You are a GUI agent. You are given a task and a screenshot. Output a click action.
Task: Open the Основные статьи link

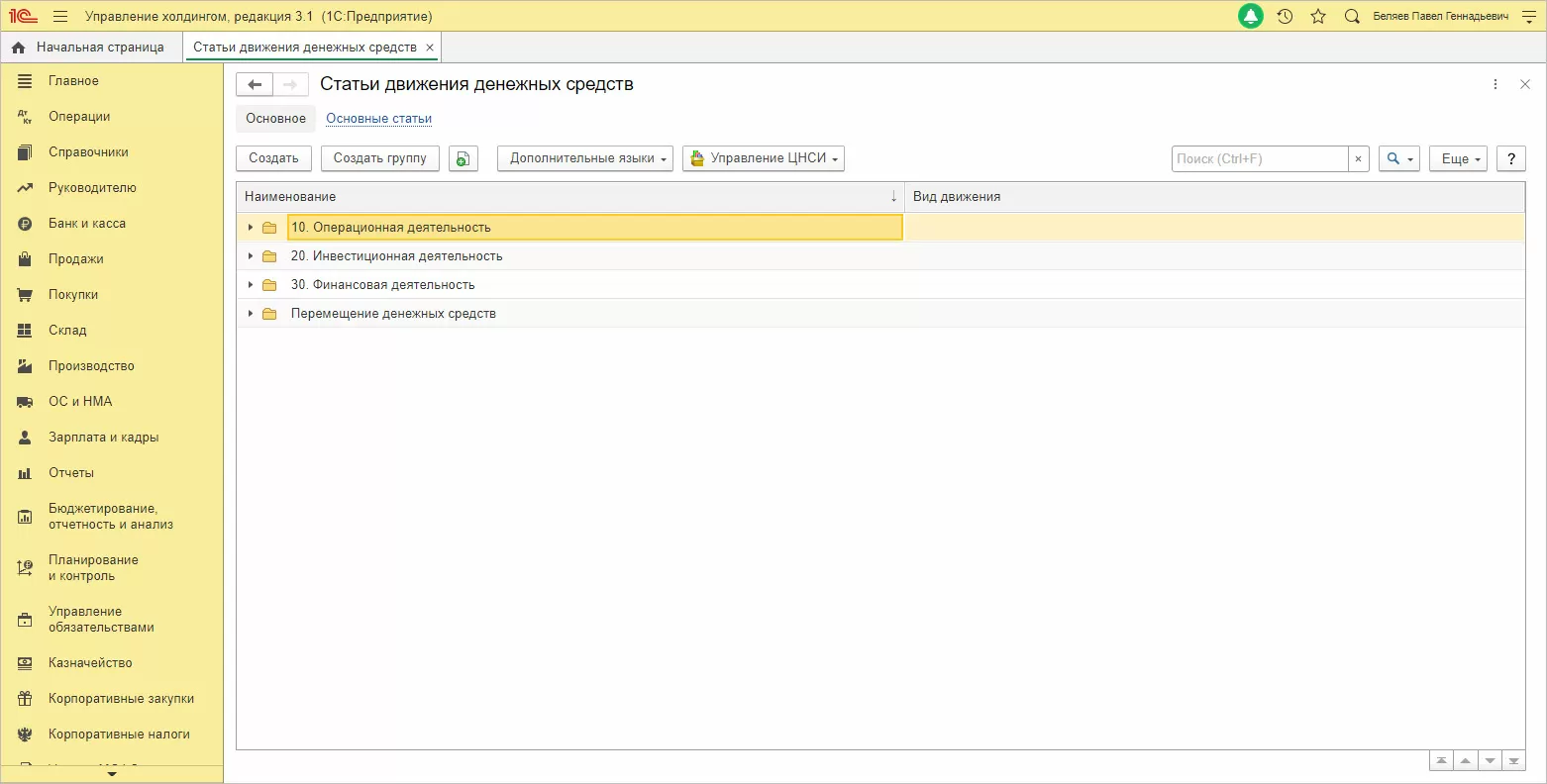pyautogui.click(x=379, y=119)
